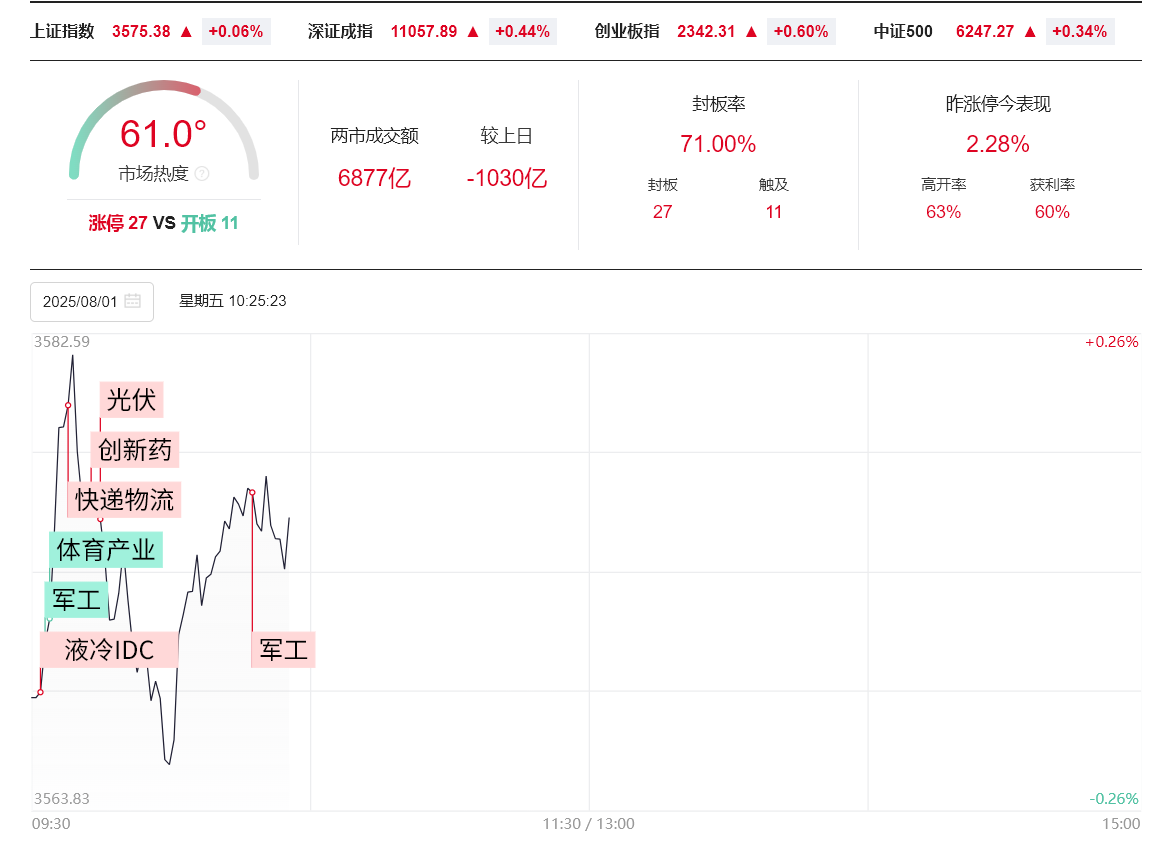Click the +0.60% badge for 创业板指
Viewport: 1160px width, 841px height.
[801, 31]
